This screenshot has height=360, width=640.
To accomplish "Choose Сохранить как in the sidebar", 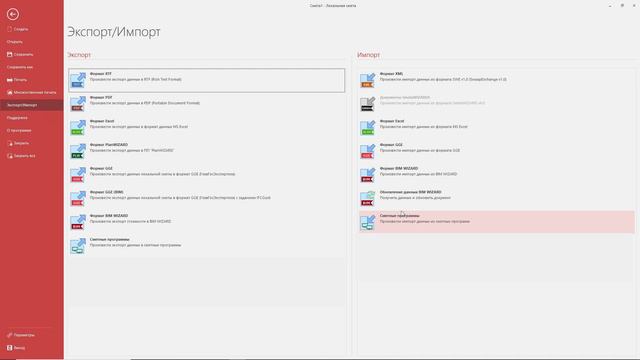I will pyautogui.click(x=31, y=67).
